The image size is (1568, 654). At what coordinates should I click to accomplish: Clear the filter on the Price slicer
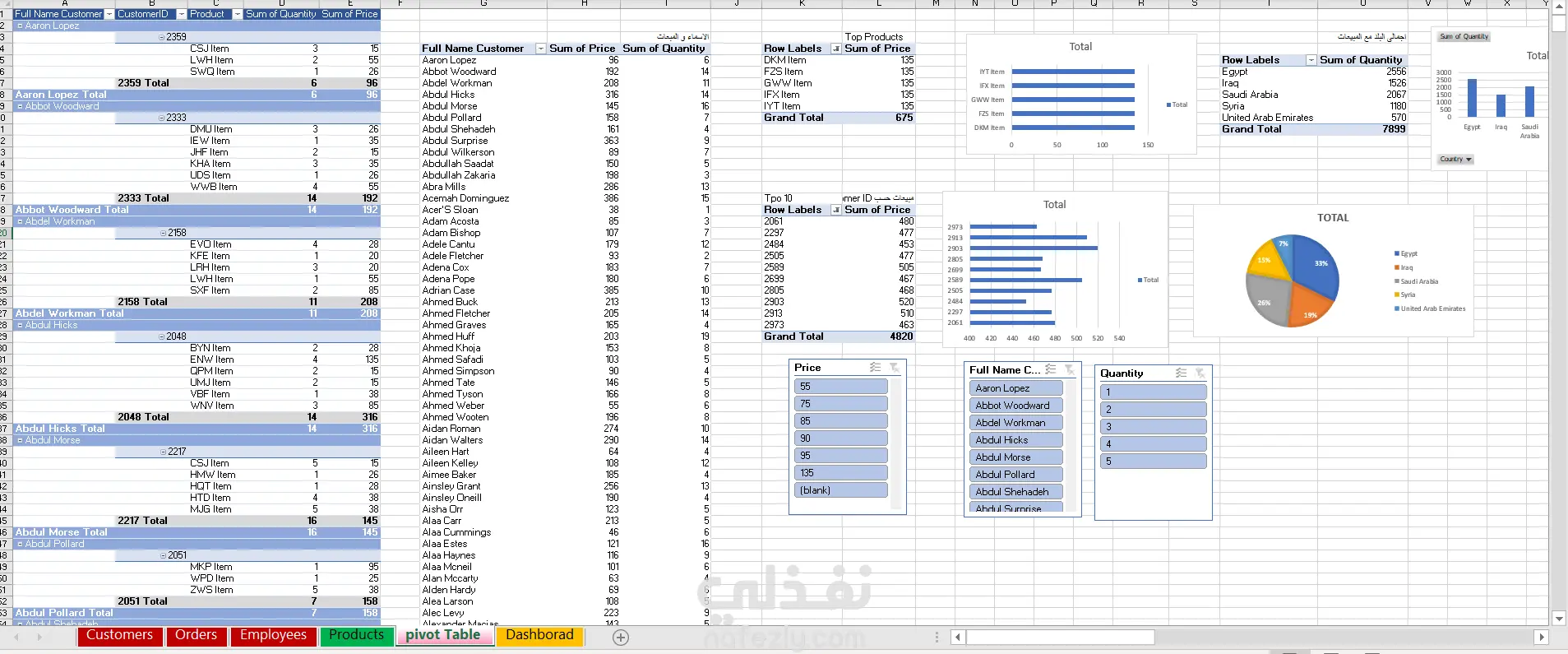pos(894,368)
